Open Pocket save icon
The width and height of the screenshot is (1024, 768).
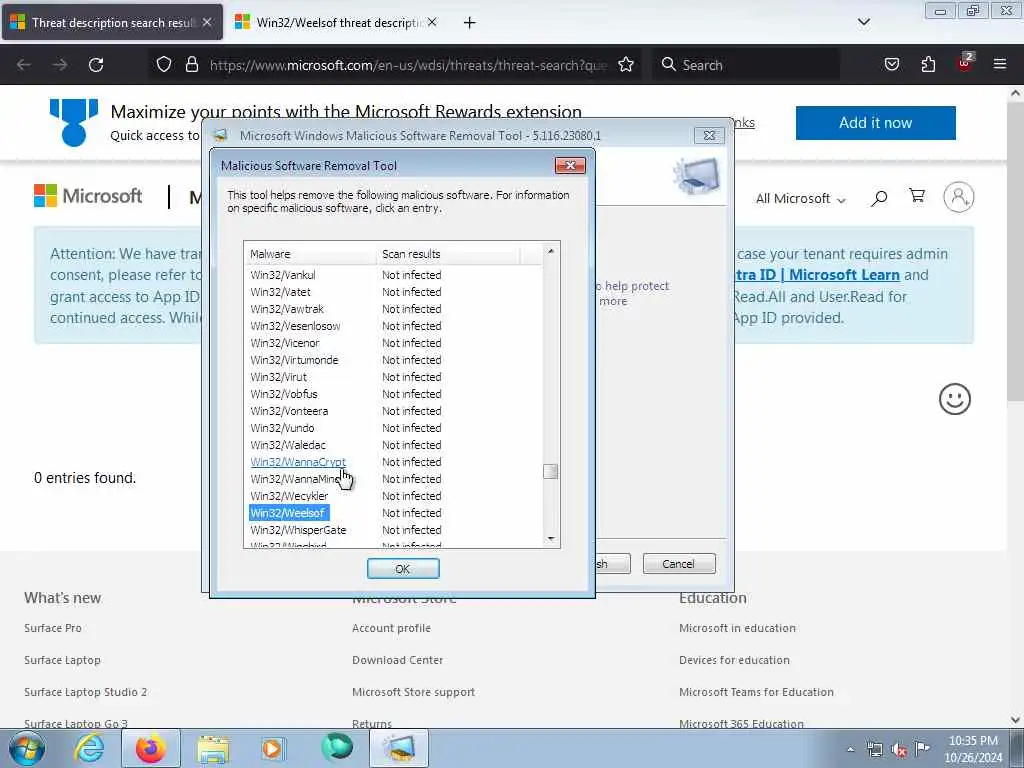(x=891, y=64)
